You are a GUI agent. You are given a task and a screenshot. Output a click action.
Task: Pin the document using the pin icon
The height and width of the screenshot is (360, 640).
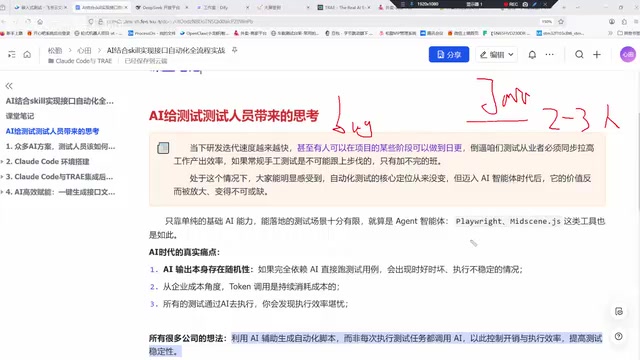pos(234,50)
